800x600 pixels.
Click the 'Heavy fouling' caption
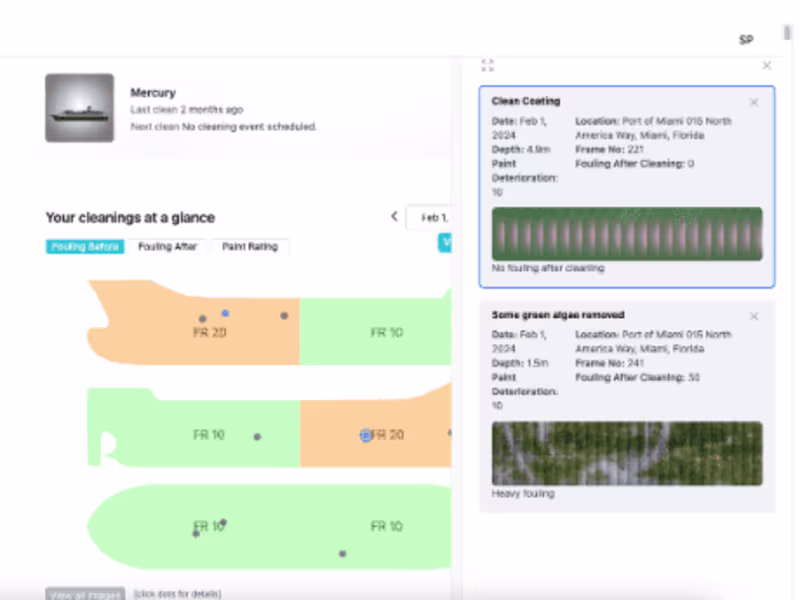523,493
